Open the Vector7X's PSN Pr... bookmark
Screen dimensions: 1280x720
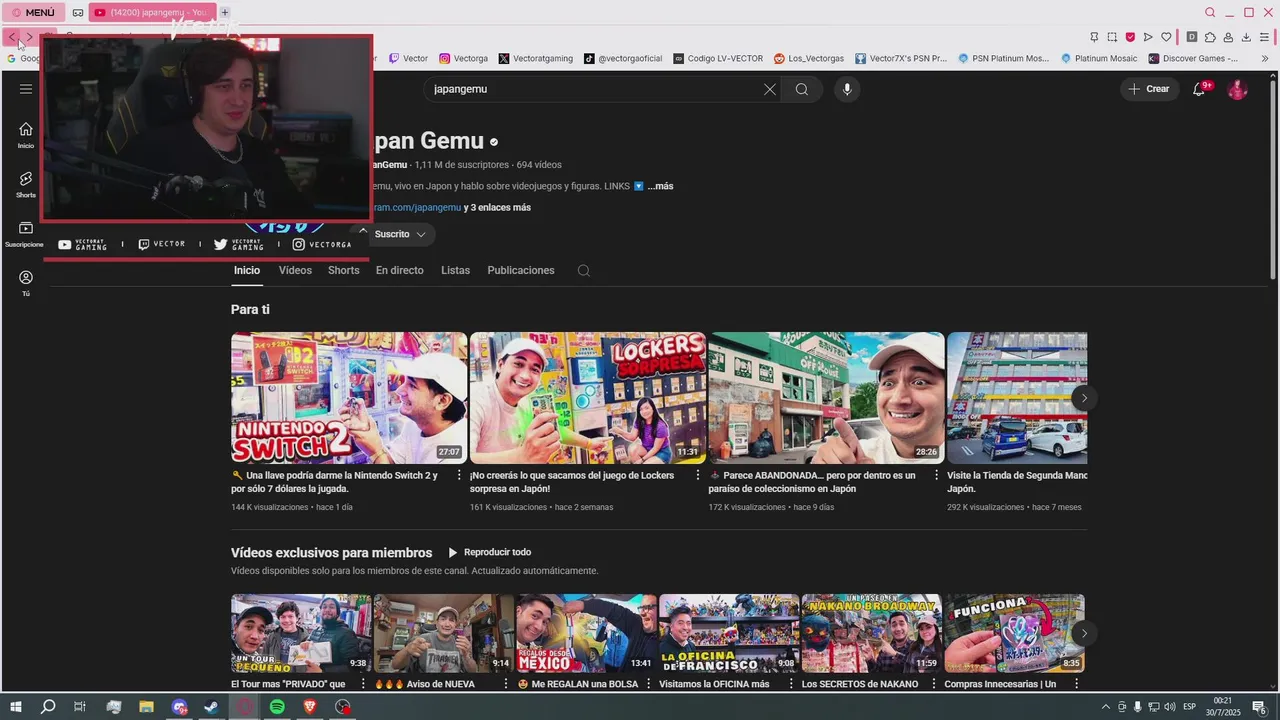point(901,58)
